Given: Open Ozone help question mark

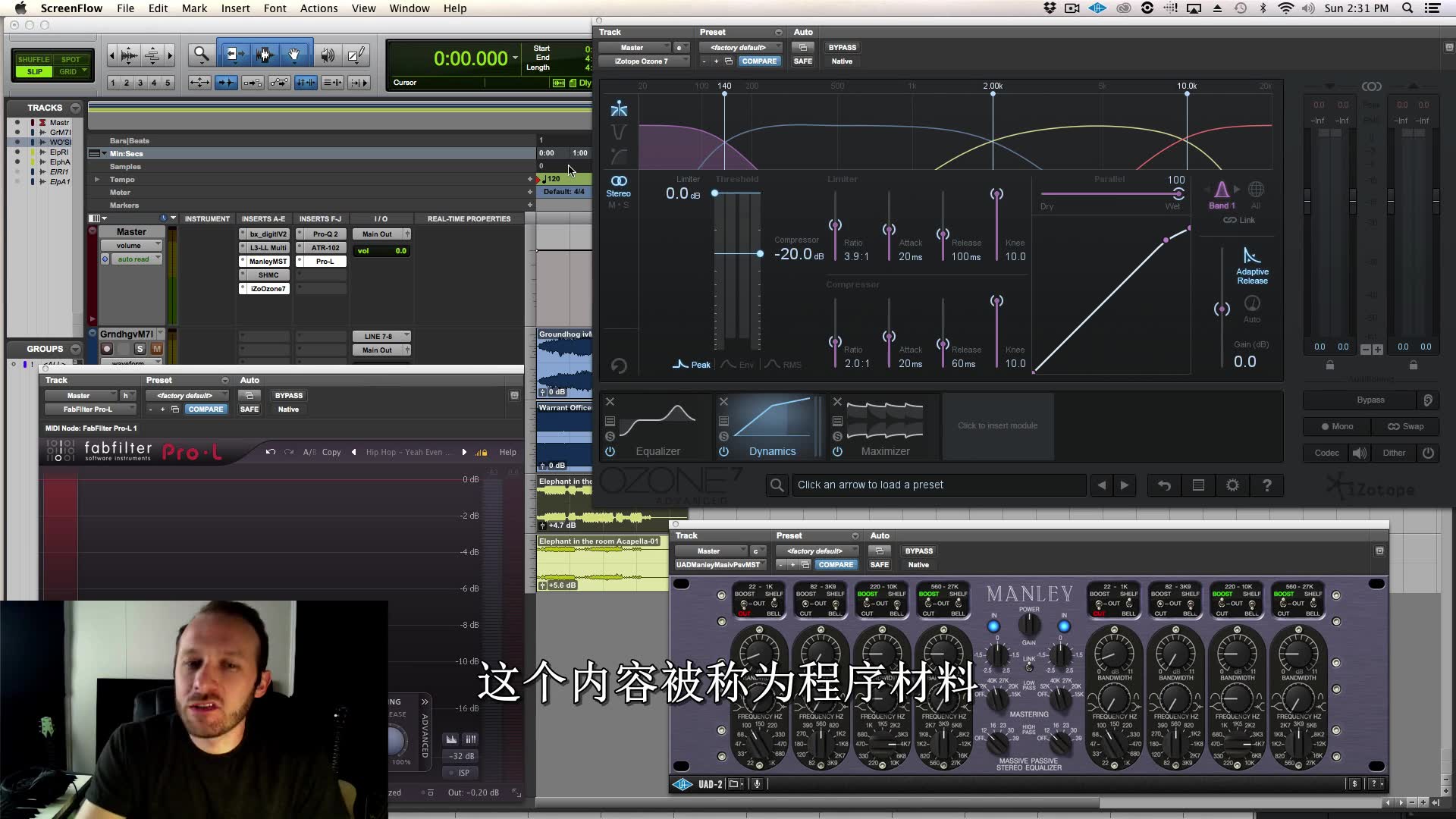Looking at the screenshot, I should (x=1266, y=485).
